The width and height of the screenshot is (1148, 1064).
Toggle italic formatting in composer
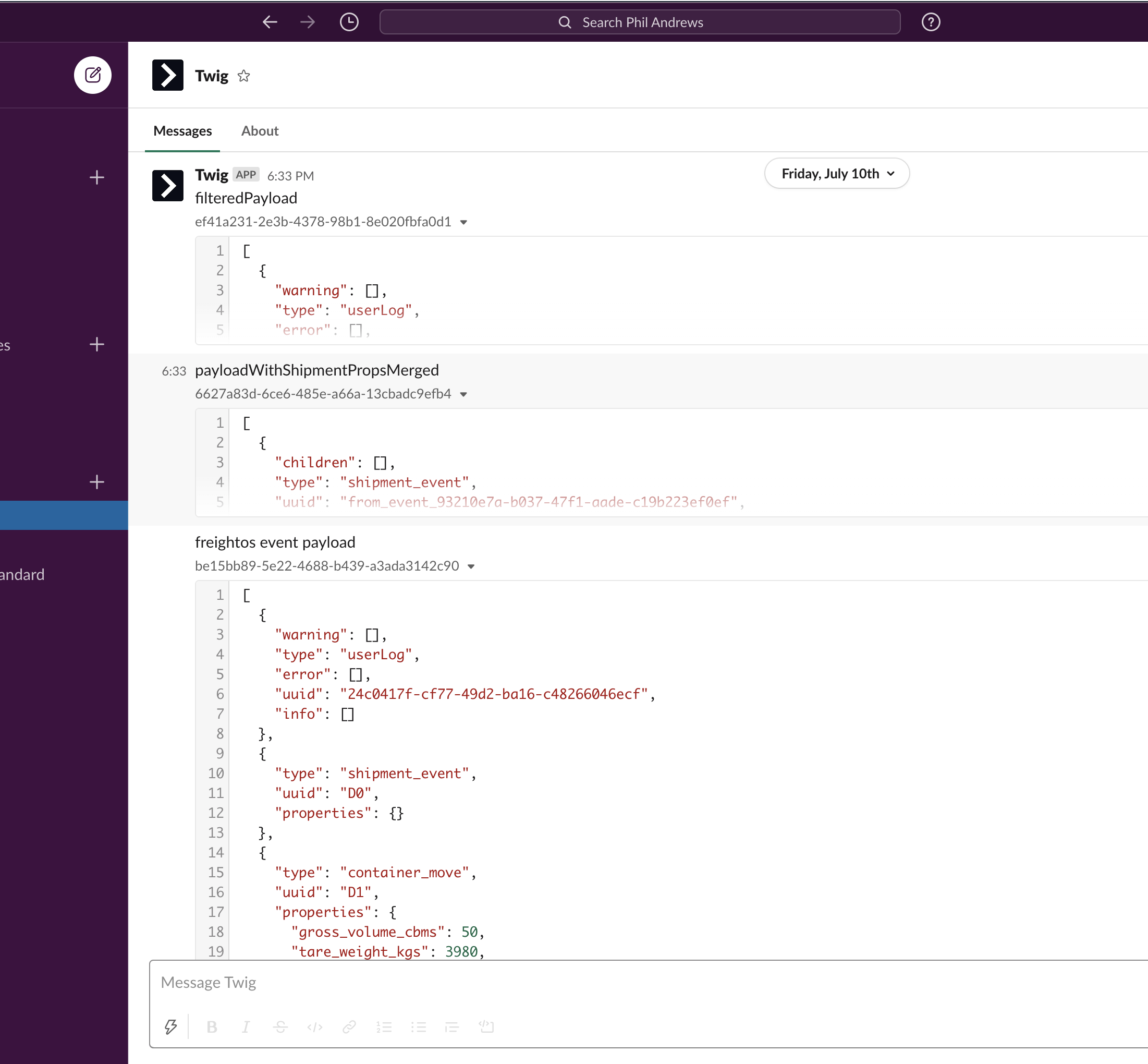(x=246, y=1026)
